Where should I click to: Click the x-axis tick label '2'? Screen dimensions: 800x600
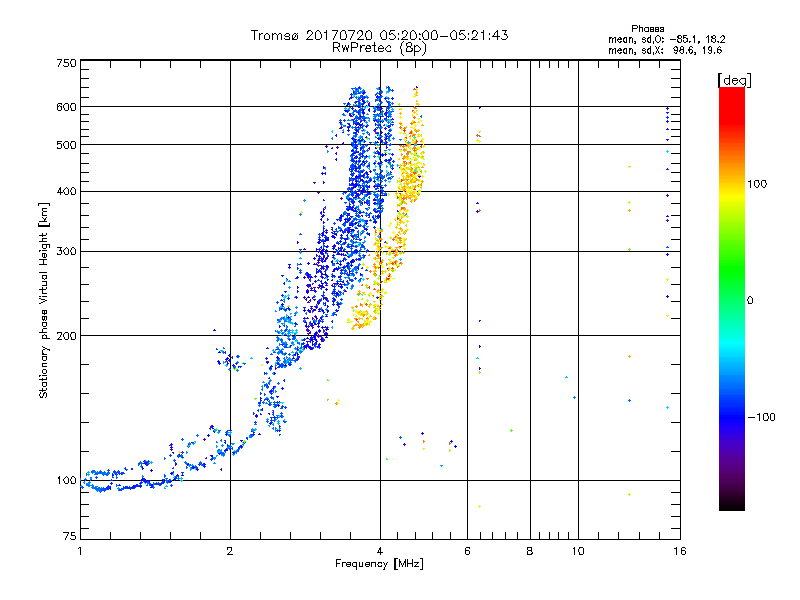point(230,551)
